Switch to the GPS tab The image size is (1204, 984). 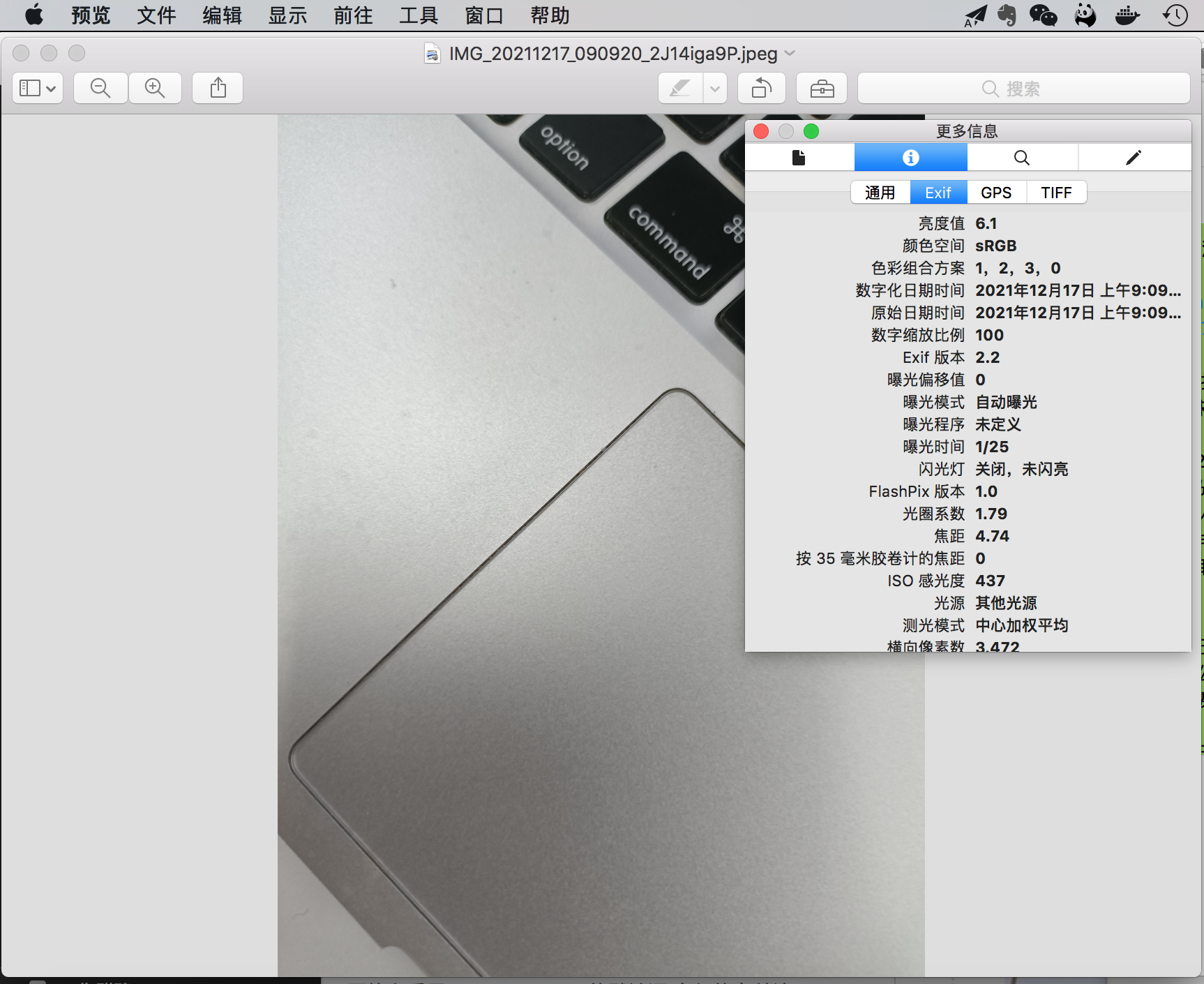point(996,193)
